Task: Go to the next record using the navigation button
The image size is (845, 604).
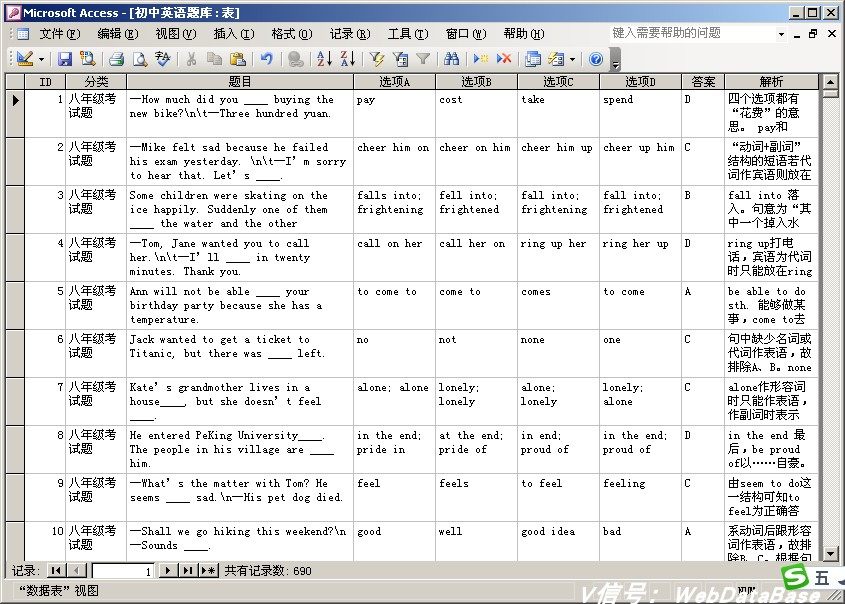Action: click(168, 570)
